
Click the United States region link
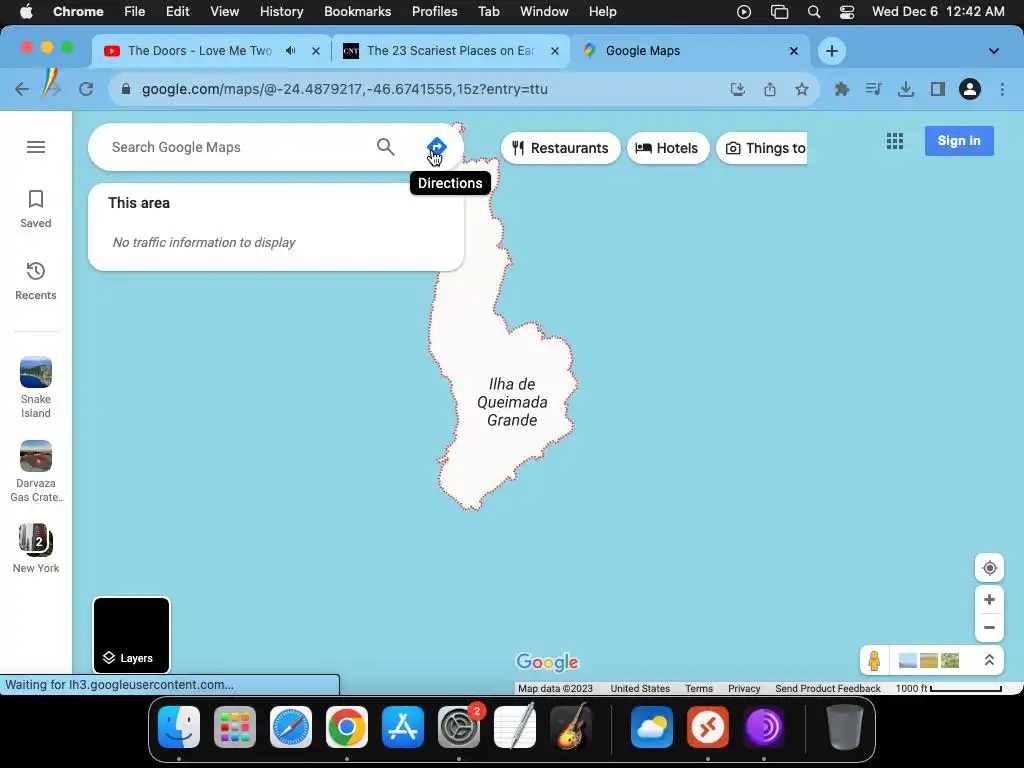(x=640, y=688)
